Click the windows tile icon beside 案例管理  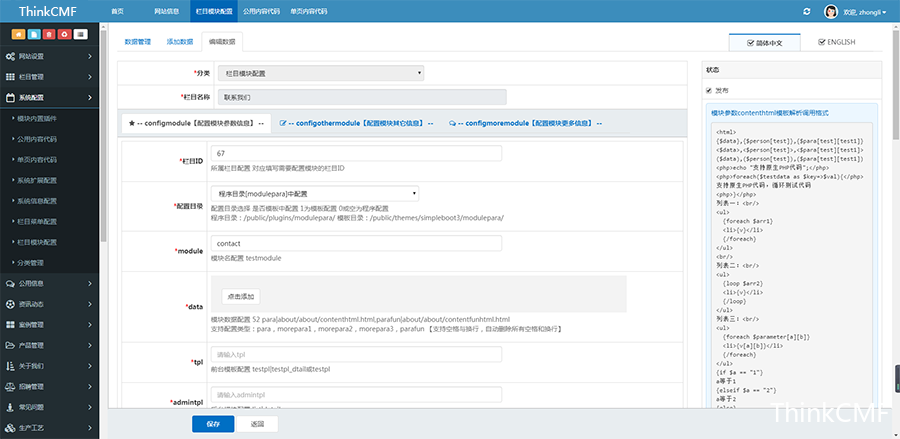pos(10,325)
